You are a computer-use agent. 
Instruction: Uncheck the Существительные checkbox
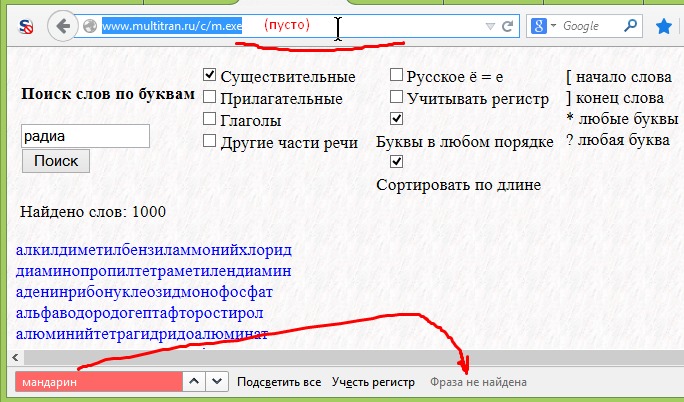[209, 75]
